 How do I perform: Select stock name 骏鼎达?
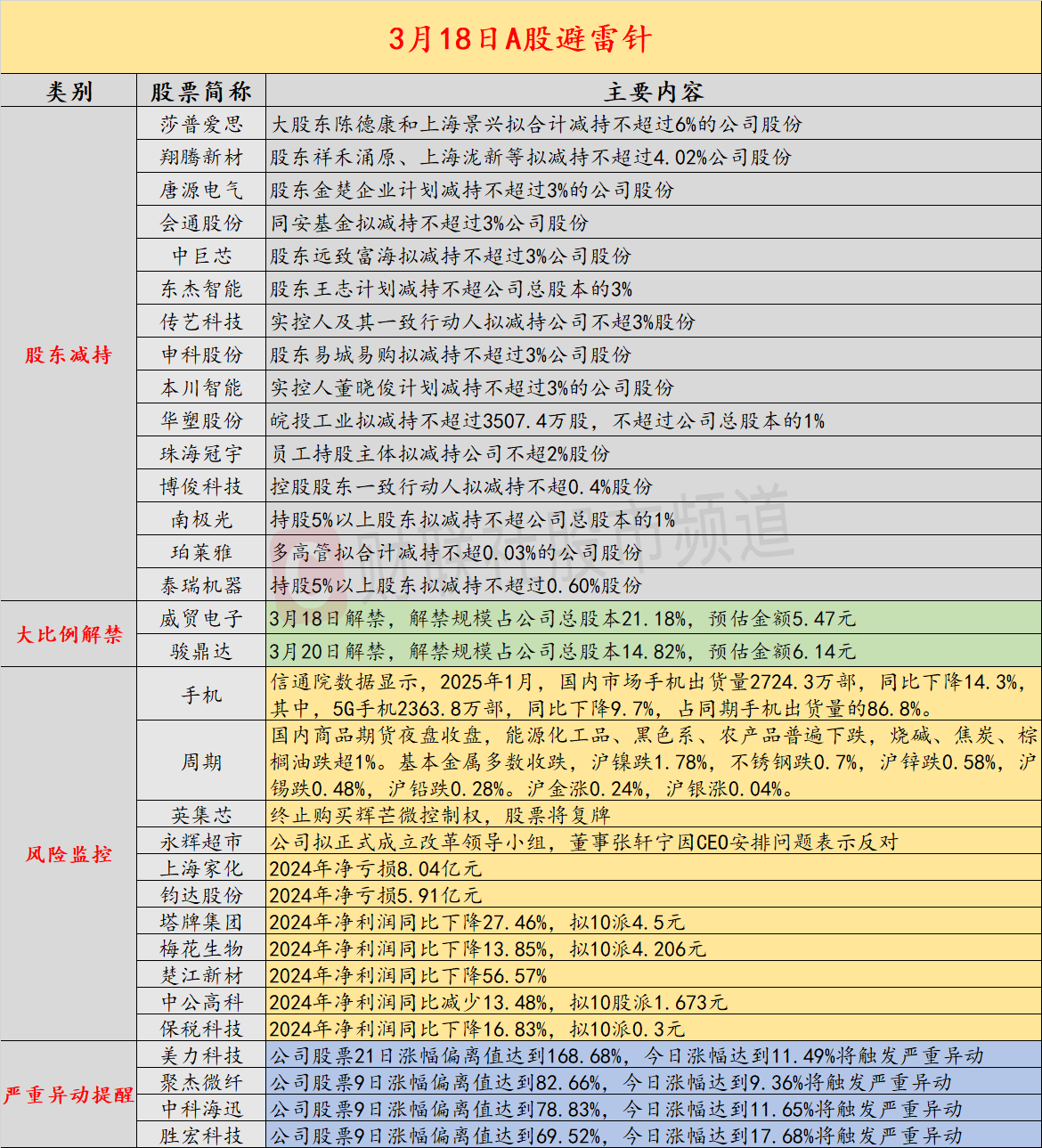point(201,651)
